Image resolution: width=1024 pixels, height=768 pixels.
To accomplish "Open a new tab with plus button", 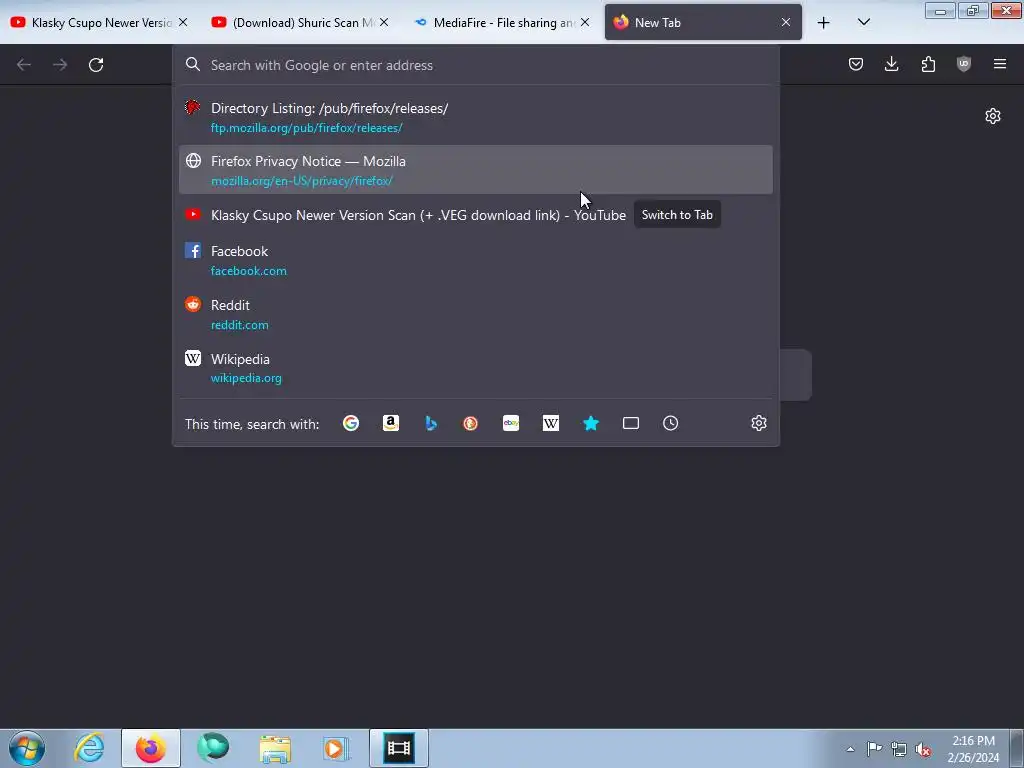I will tap(824, 23).
